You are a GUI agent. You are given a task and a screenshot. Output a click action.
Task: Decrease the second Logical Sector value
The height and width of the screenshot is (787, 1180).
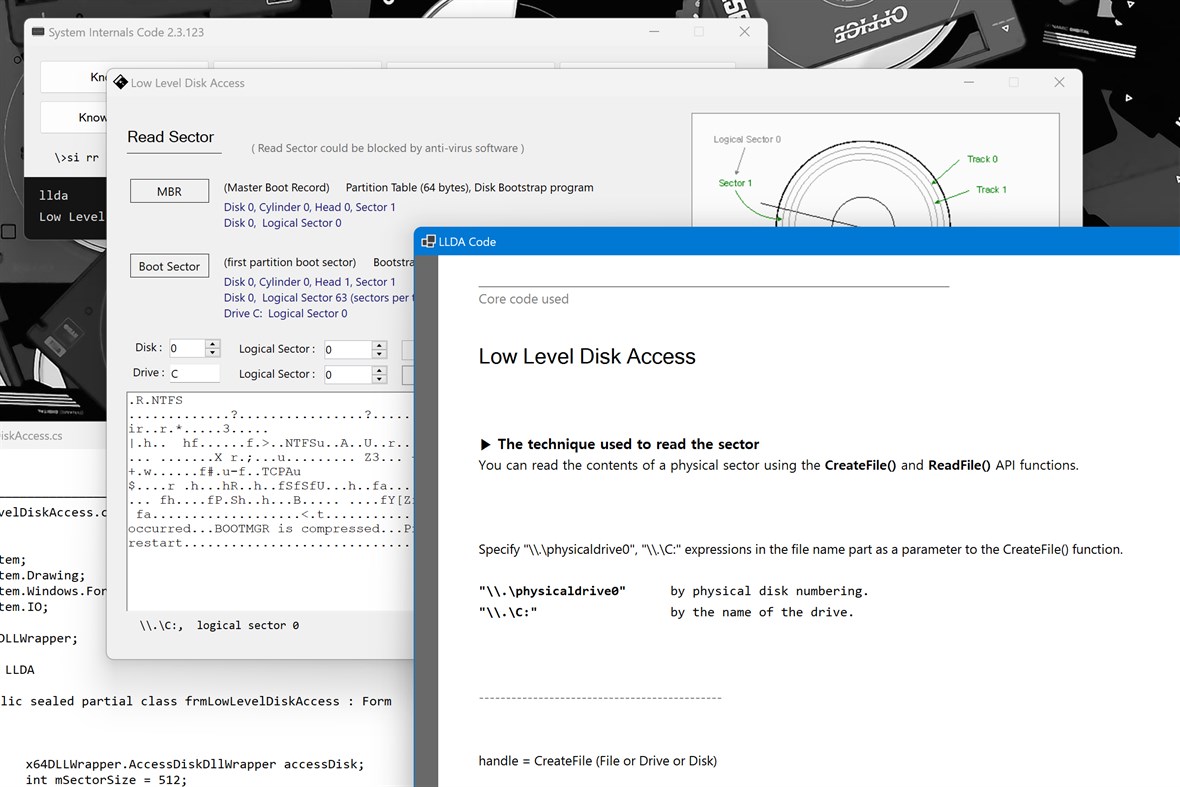(380, 378)
